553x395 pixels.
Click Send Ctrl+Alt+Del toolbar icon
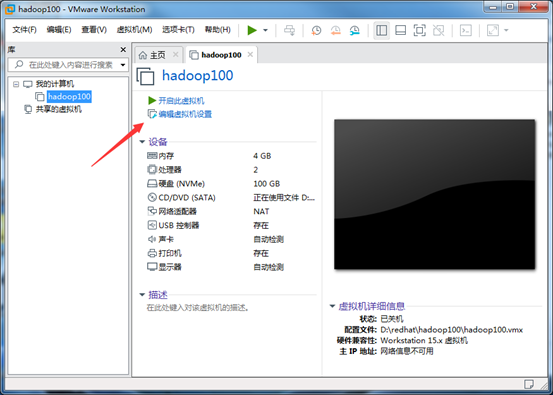click(x=290, y=30)
